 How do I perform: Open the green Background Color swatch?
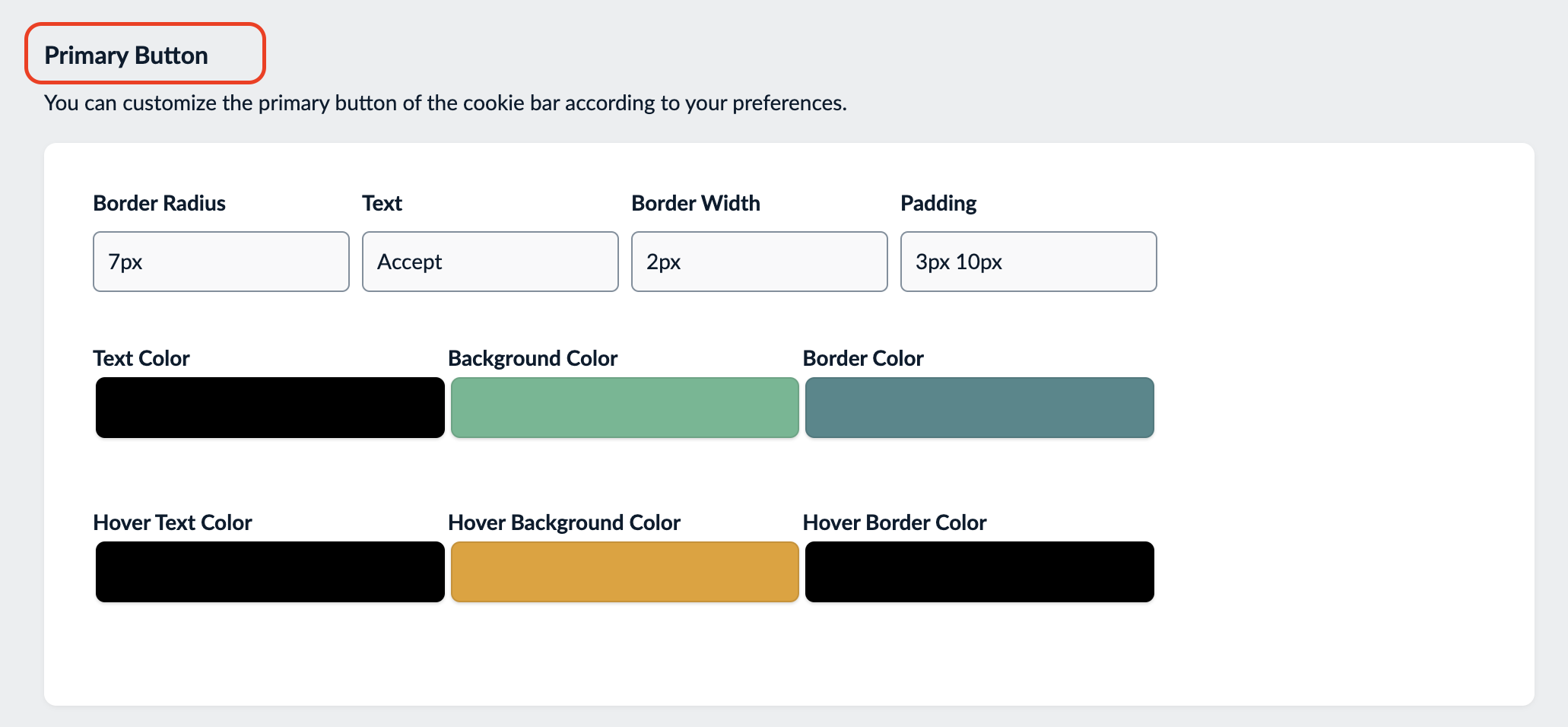tap(625, 408)
